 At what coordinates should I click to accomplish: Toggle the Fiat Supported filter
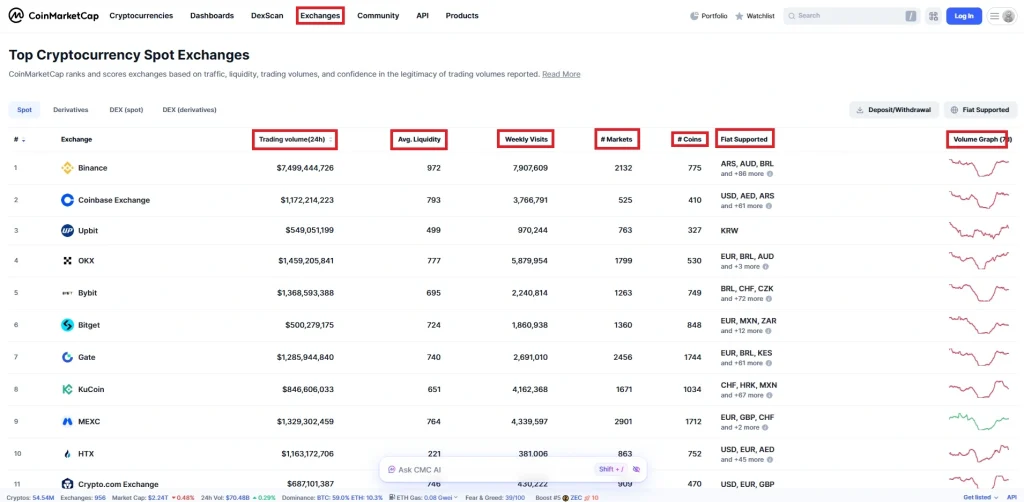pos(980,110)
